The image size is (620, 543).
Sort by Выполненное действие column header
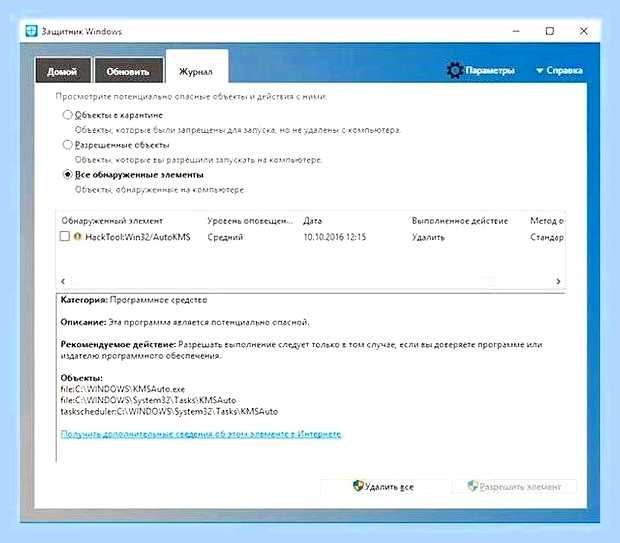pyautogui.click(x=460, y=221)
